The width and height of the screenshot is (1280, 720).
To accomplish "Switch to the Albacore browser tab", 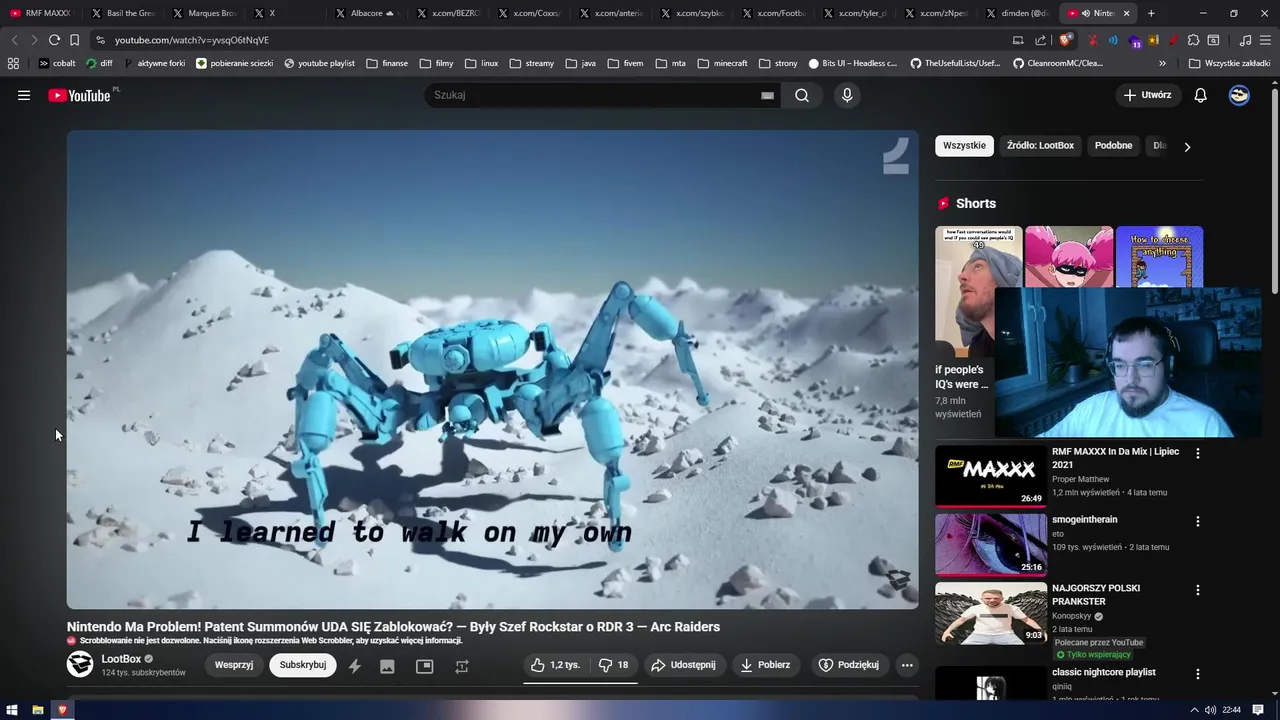I will (366, 13).
